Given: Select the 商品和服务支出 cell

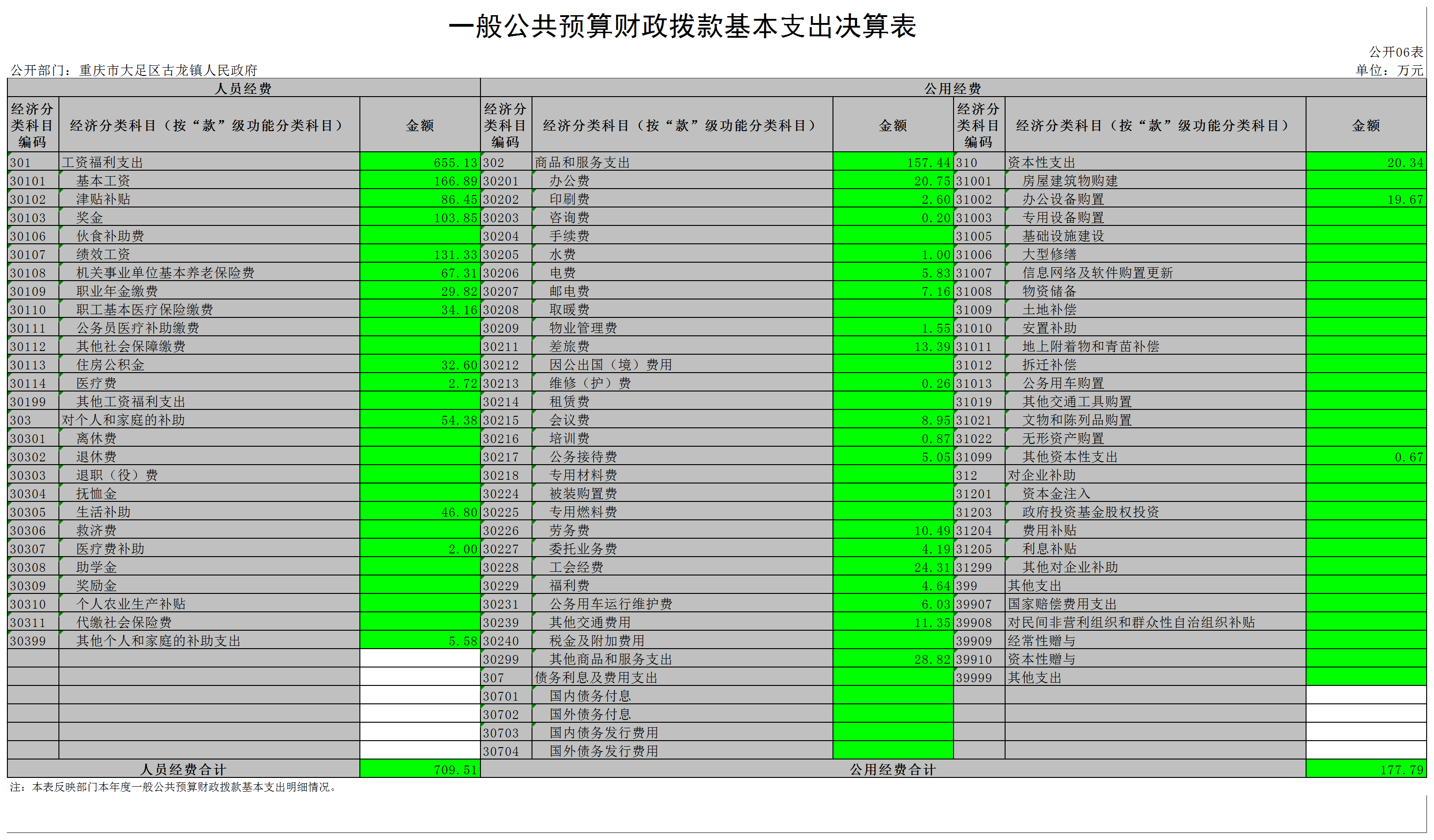Looking at the screenshot, I should click(x=682, y=162).
